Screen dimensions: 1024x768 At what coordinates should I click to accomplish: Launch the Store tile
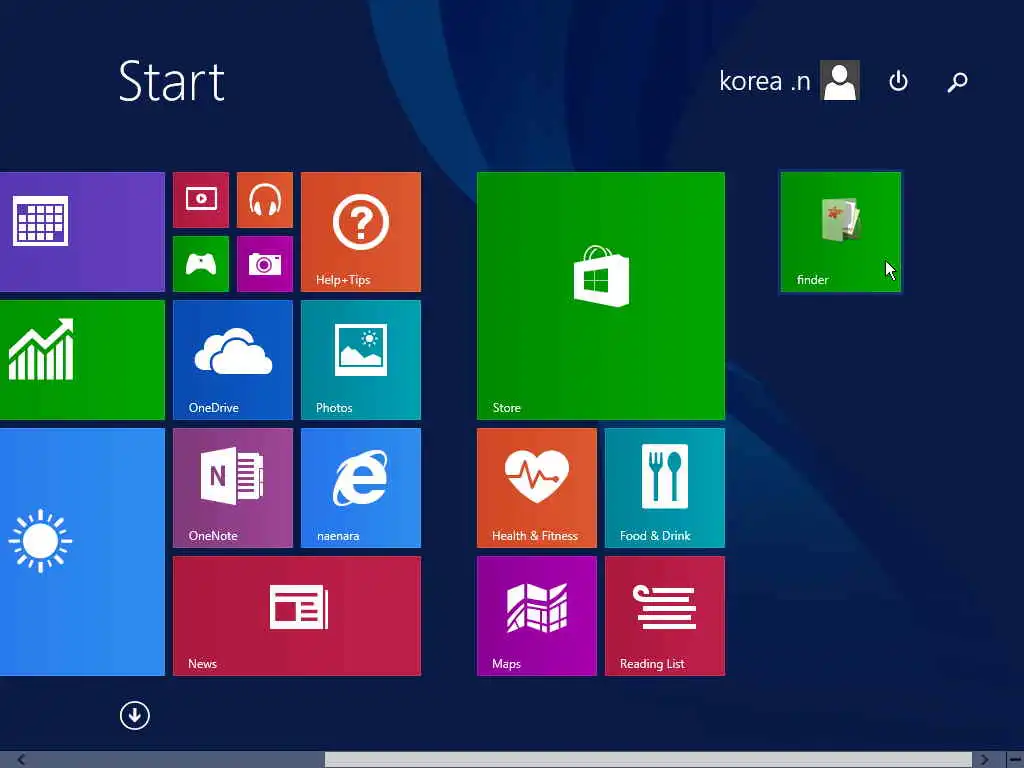[601, 296]
